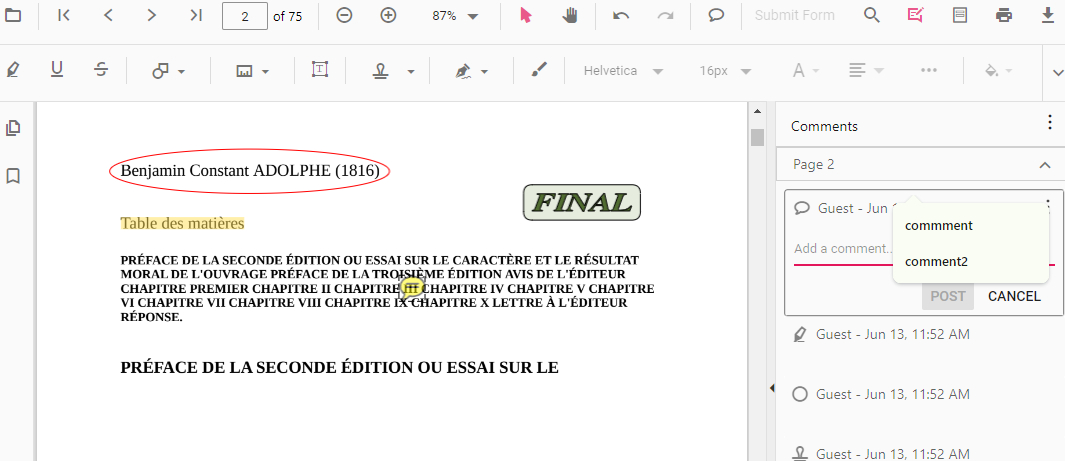
Task: Select the text selection pointer tool
Action: [525, 16]
